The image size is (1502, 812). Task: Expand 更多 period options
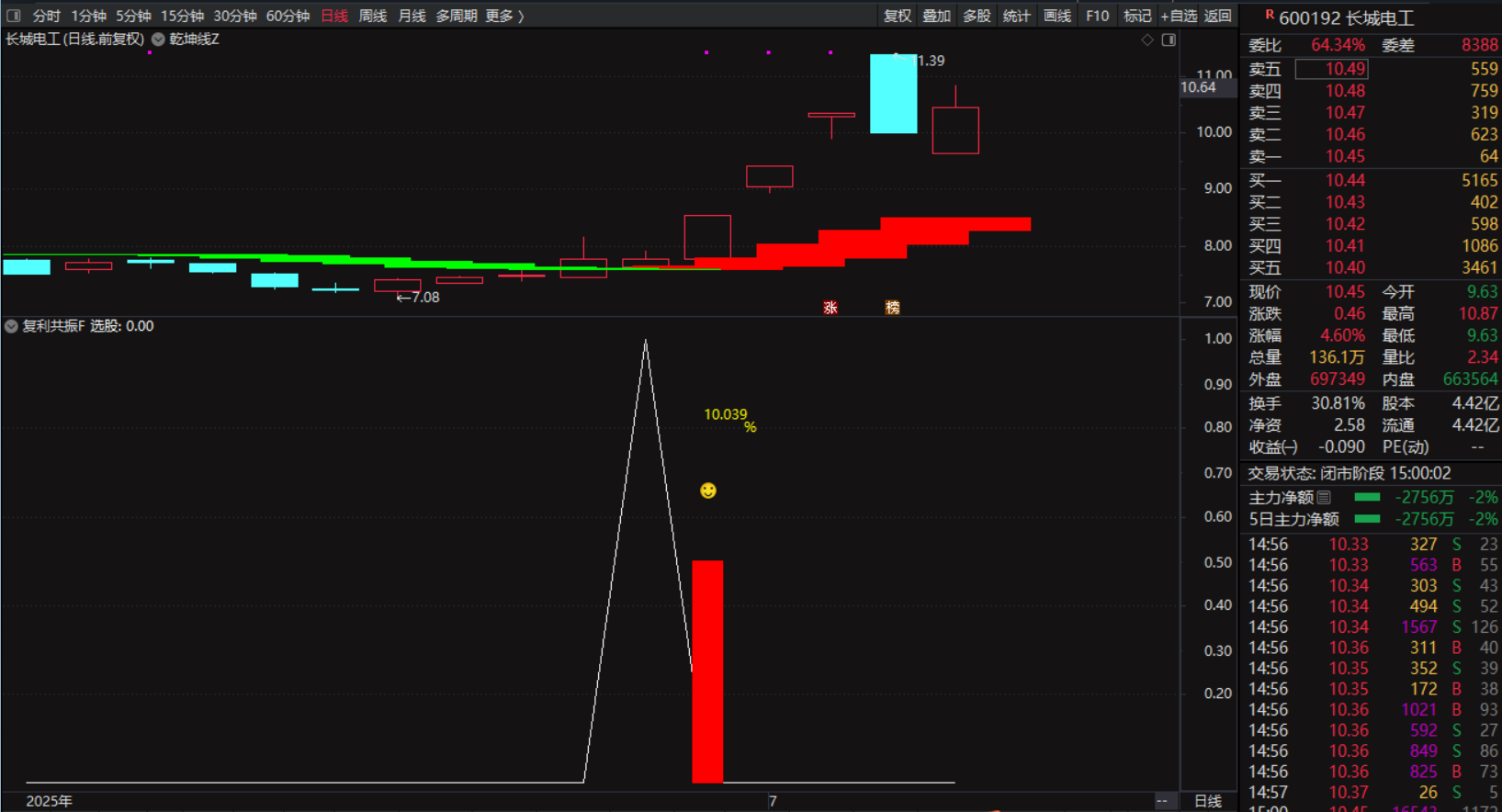[x=504, y=16]
